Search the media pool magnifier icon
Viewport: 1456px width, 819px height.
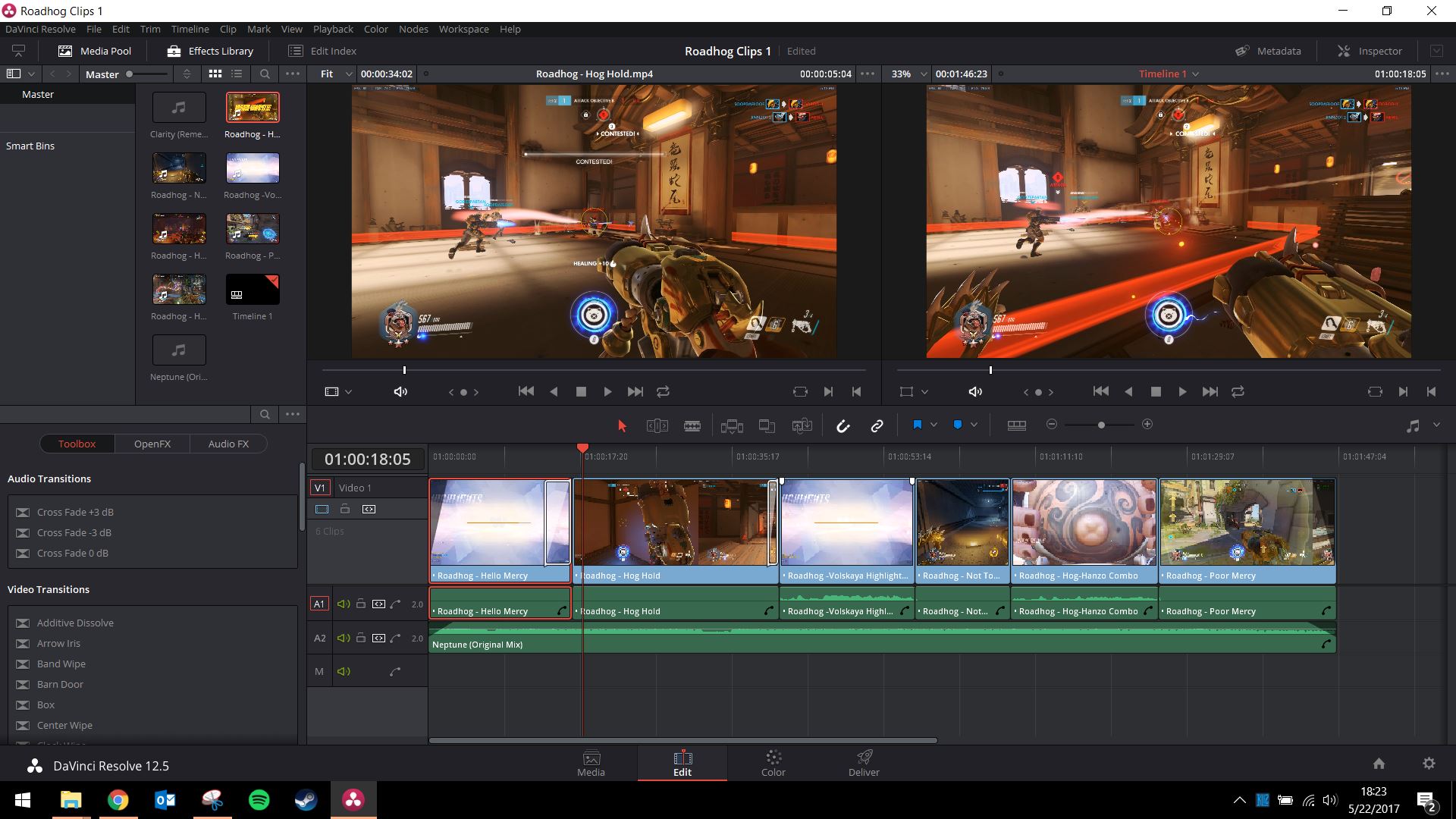coord(265,74)
